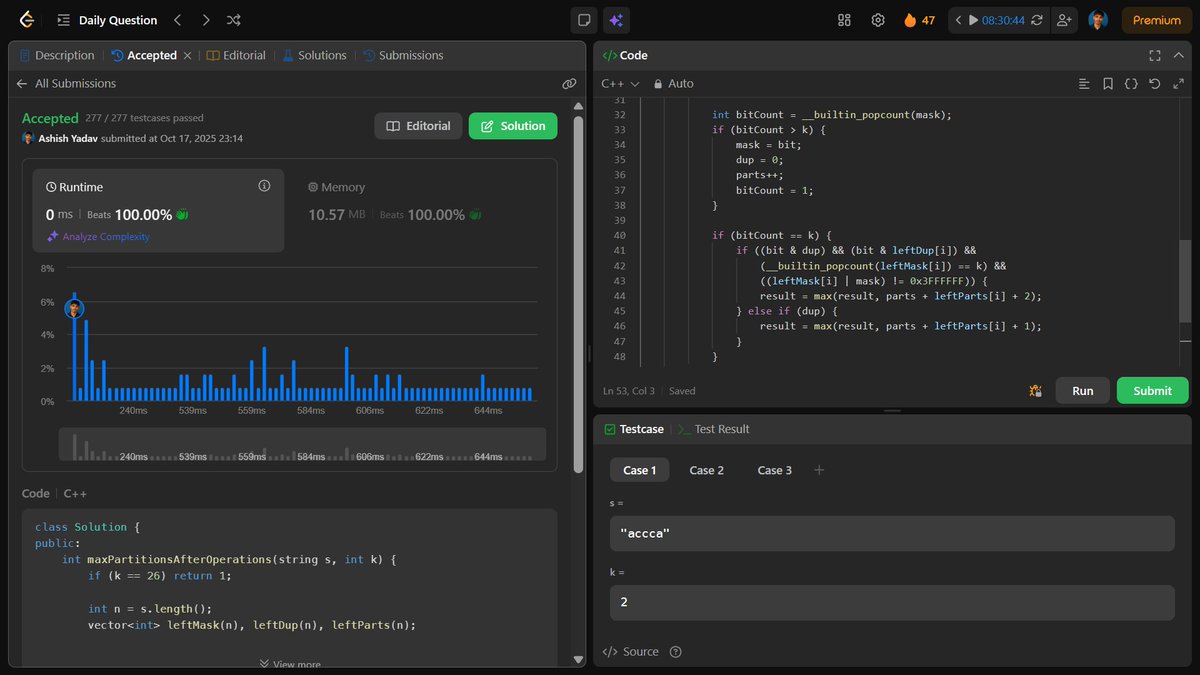The height and width of the screenshot is (675, 1200).
Task: Click the debugger icon beside Run
Action: (1035, 391)
